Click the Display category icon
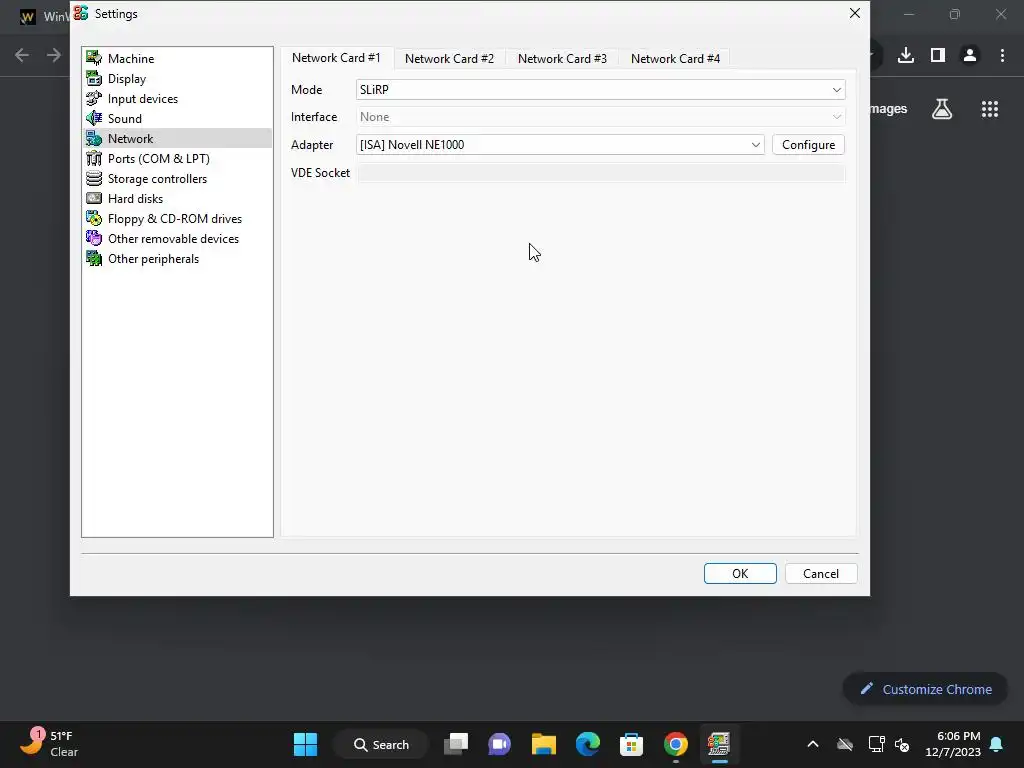Screen dimensions: 1024x768 [94, 78]
